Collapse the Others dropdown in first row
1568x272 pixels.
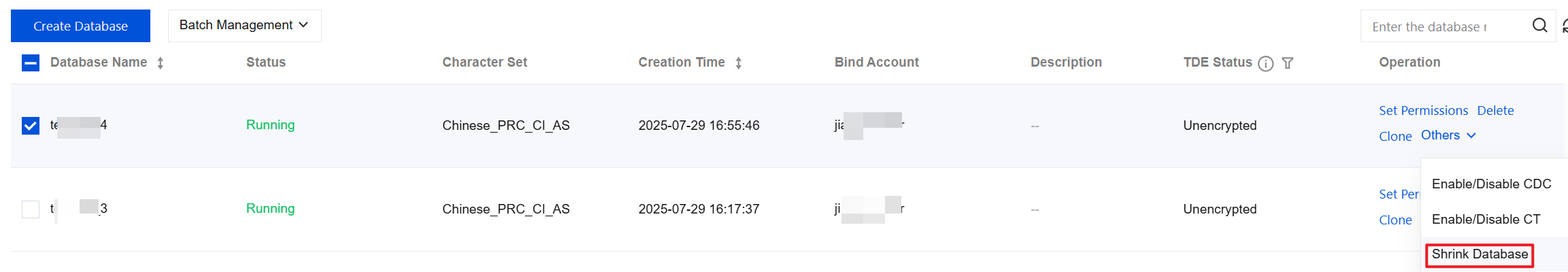[1448, 135]
